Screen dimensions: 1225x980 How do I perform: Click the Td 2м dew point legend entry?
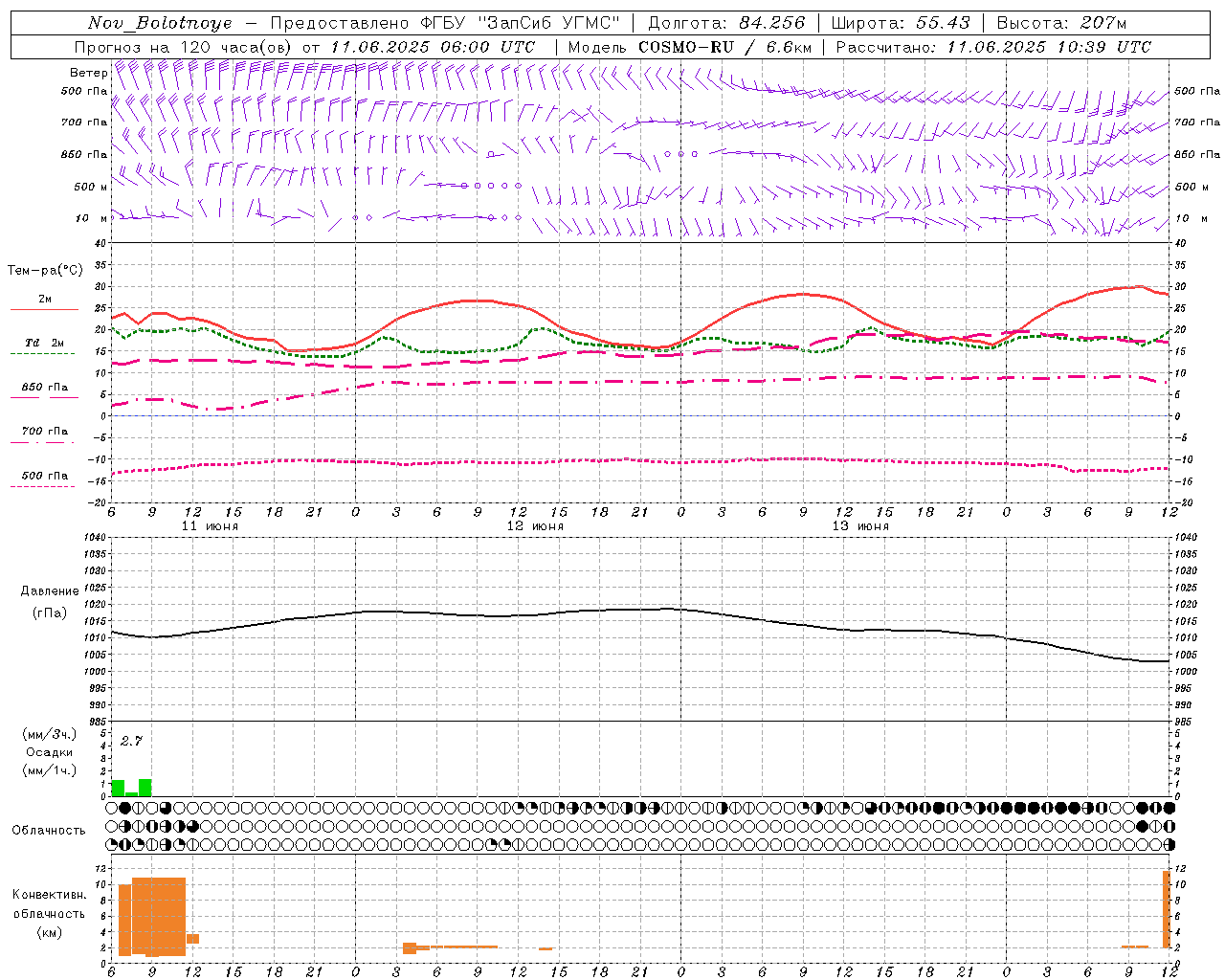click(x=44, y=343)
